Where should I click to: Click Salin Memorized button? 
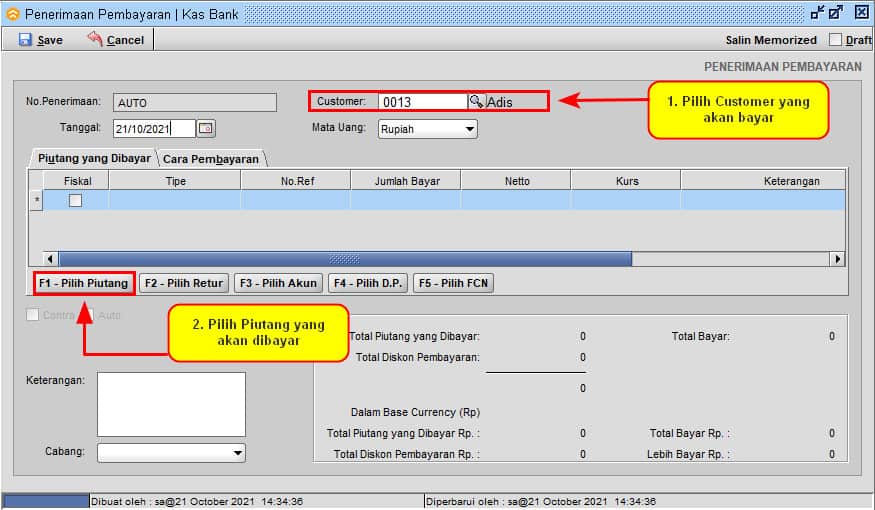point(771,40)
